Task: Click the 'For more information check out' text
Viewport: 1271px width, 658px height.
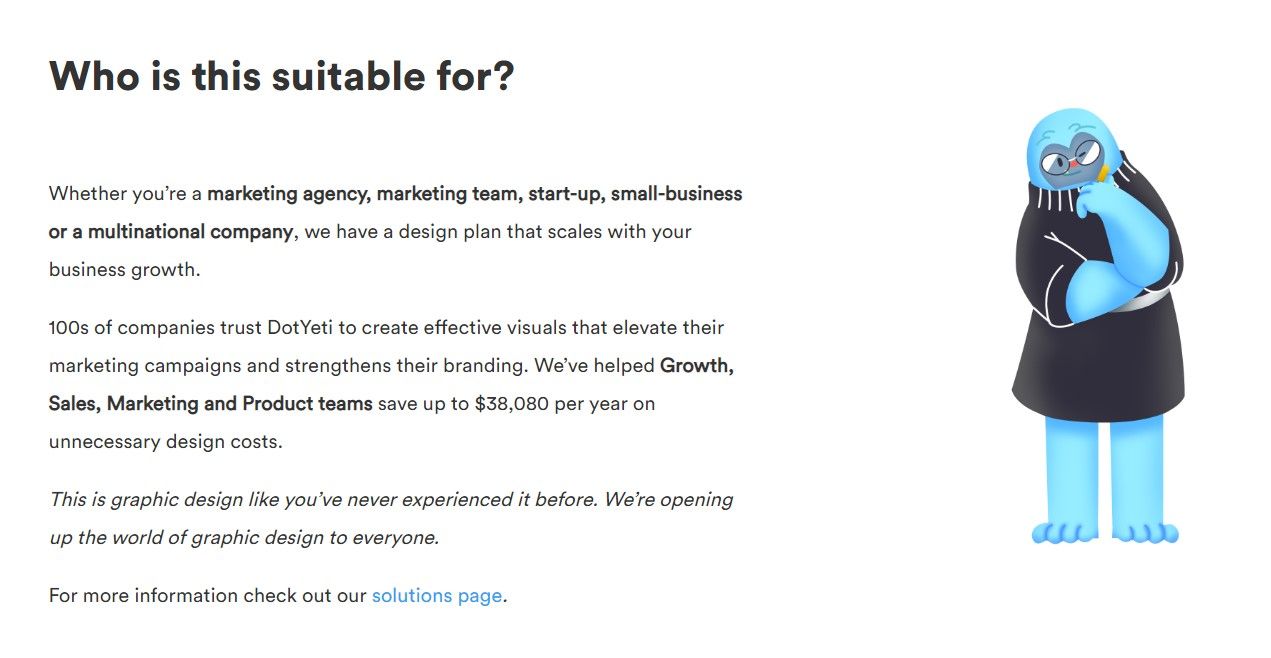Action: click(208, 596)
